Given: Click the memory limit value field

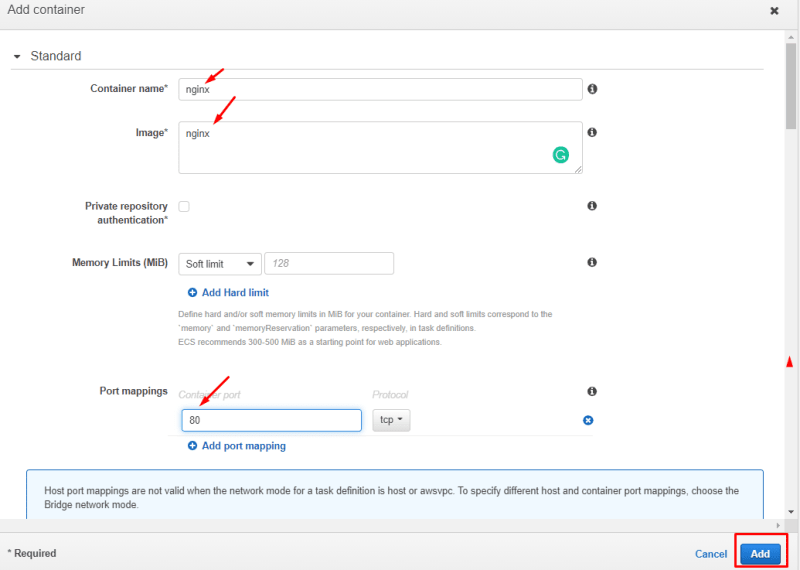Looking at the screenshot, I should coord(329,263).
